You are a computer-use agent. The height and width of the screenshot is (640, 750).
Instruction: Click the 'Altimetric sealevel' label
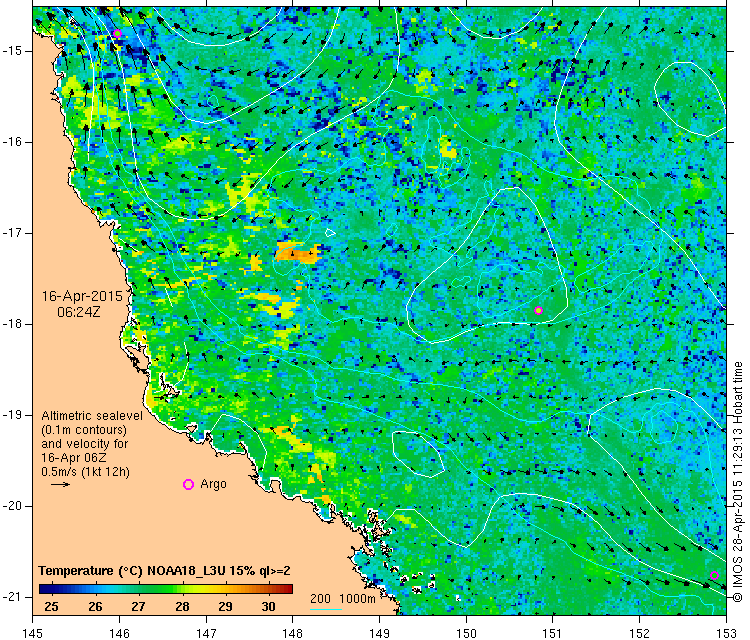(92, 416)
